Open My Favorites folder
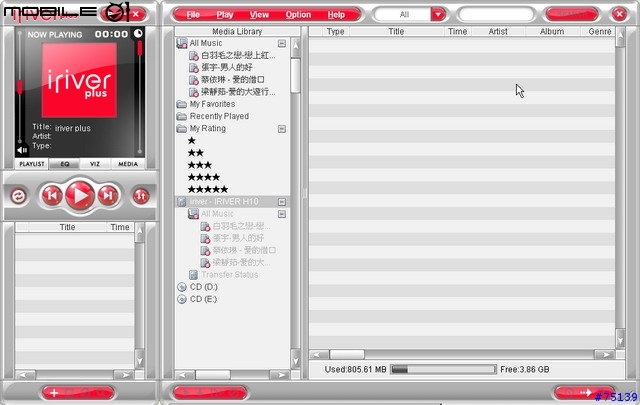This screenshot has height=405, width=640. tap(212, 104)
